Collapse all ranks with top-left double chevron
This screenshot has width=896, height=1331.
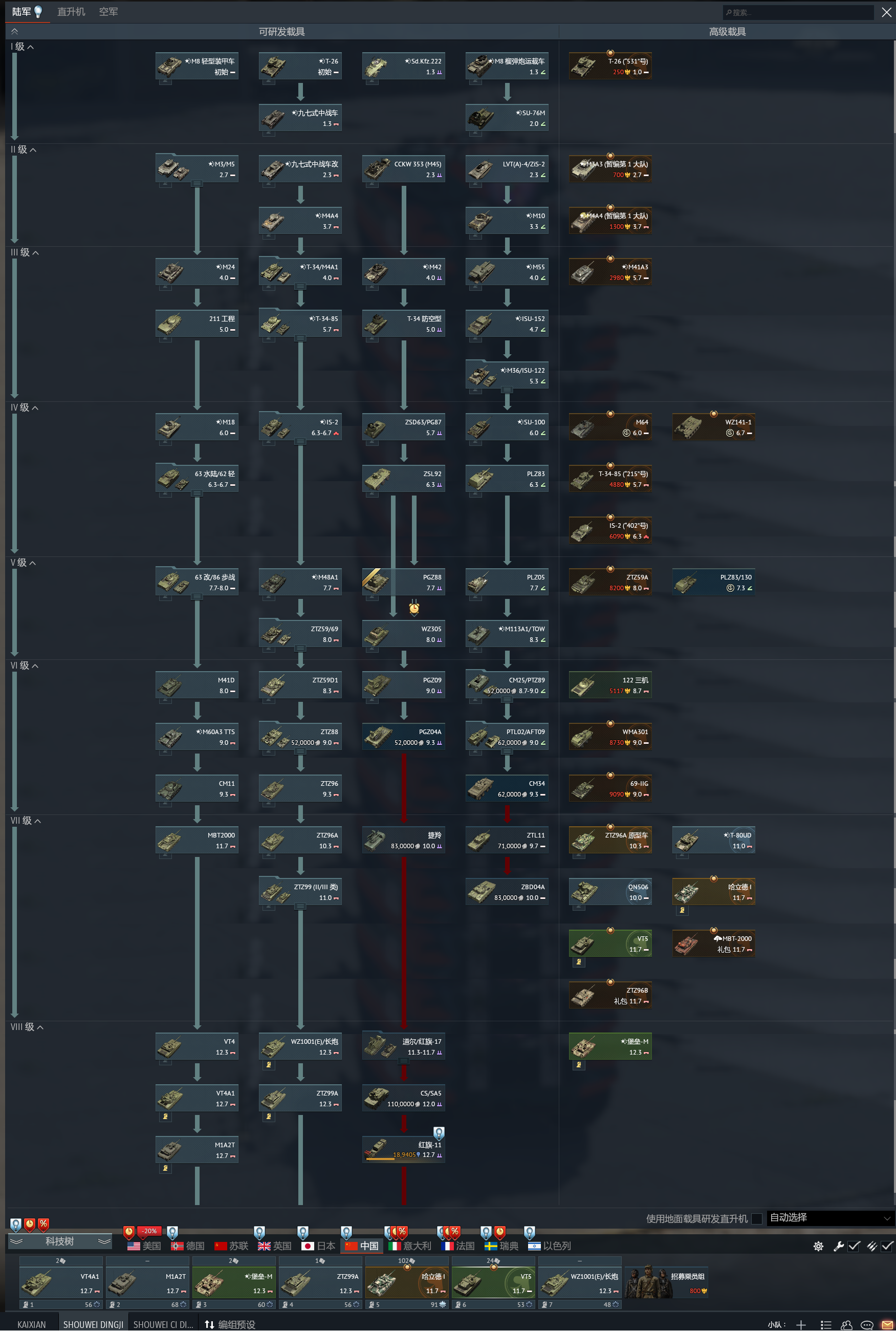pyautogui.click(x=15, y=31)
